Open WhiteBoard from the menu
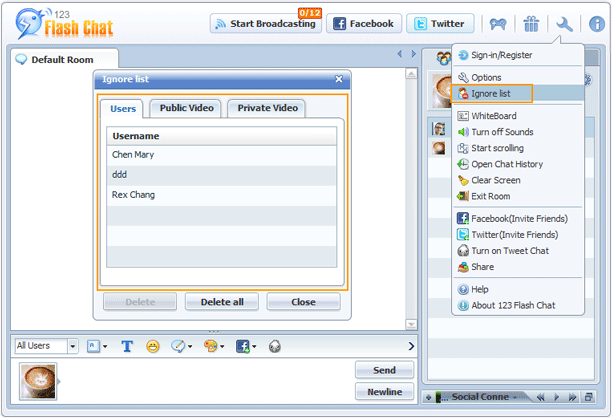Screen dimensions: 612x418 (518, 116)
